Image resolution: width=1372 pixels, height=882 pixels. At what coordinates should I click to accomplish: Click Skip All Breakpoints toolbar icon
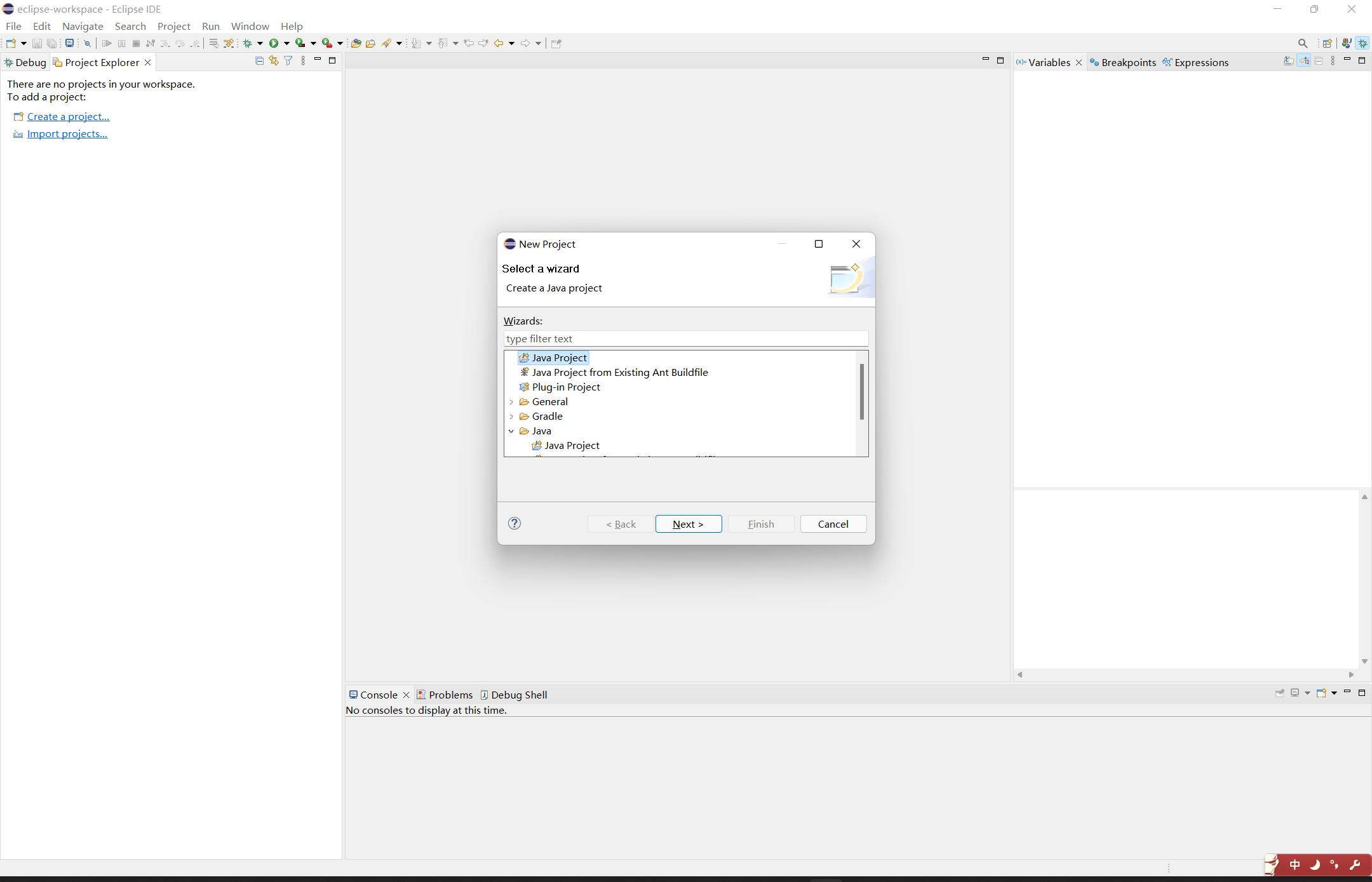click(x=88, y=43)
